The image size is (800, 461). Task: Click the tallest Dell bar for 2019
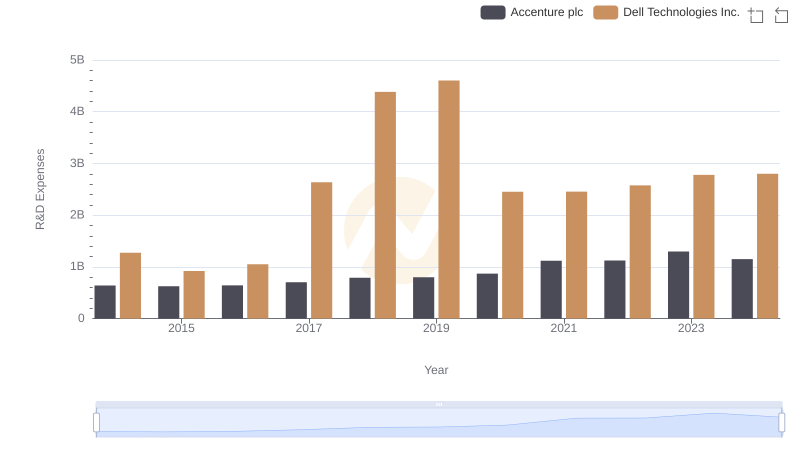449,199
